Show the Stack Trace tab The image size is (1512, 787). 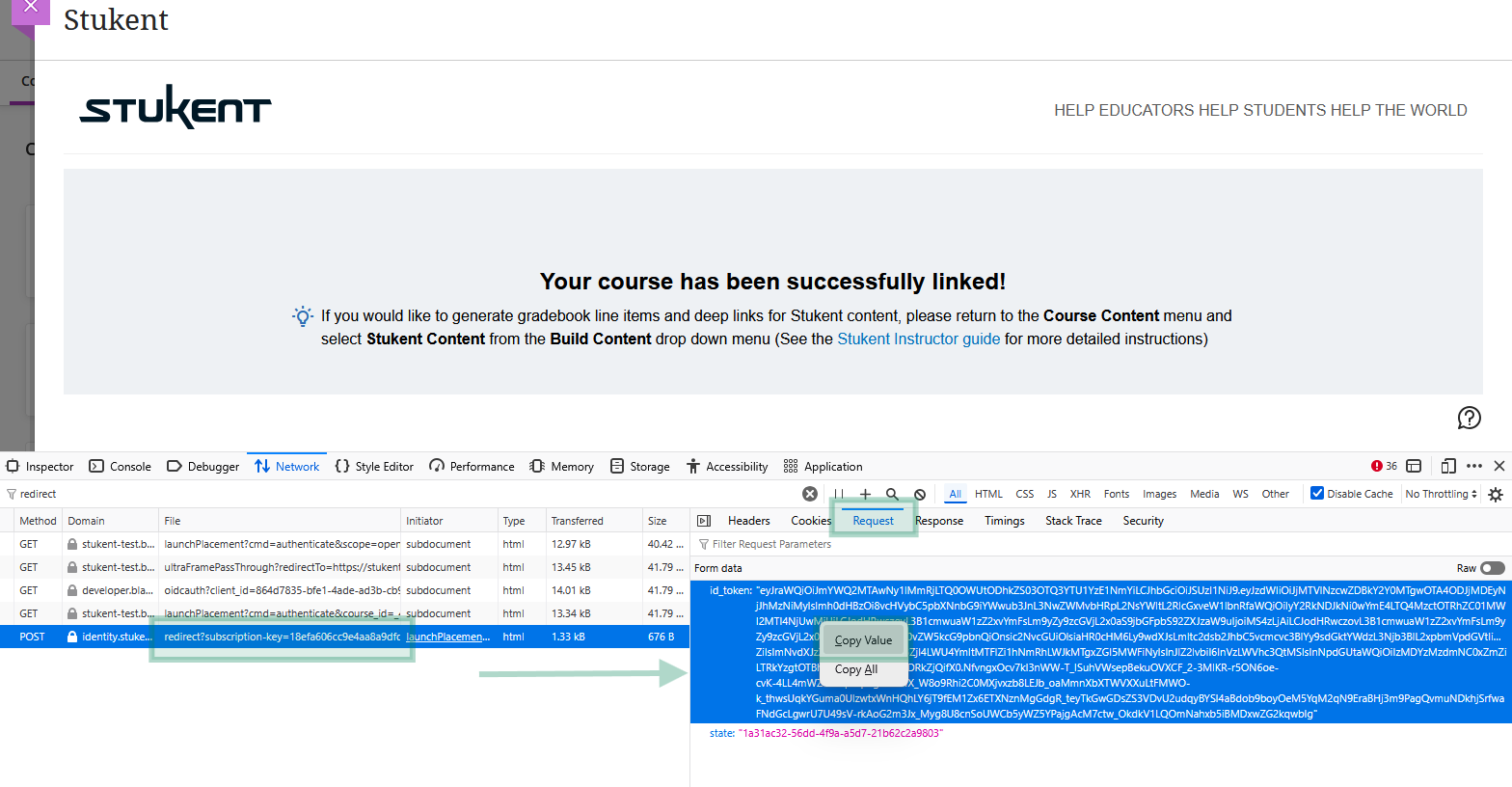1073,521
